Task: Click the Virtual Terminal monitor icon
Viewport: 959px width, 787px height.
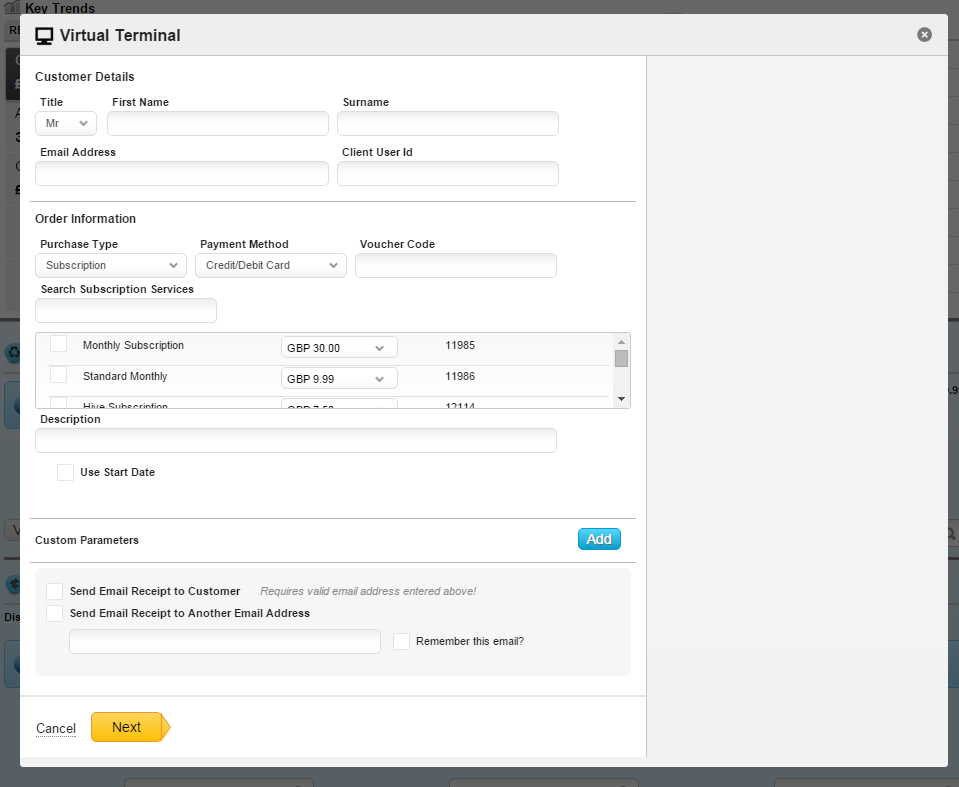Action: point(44,36)
